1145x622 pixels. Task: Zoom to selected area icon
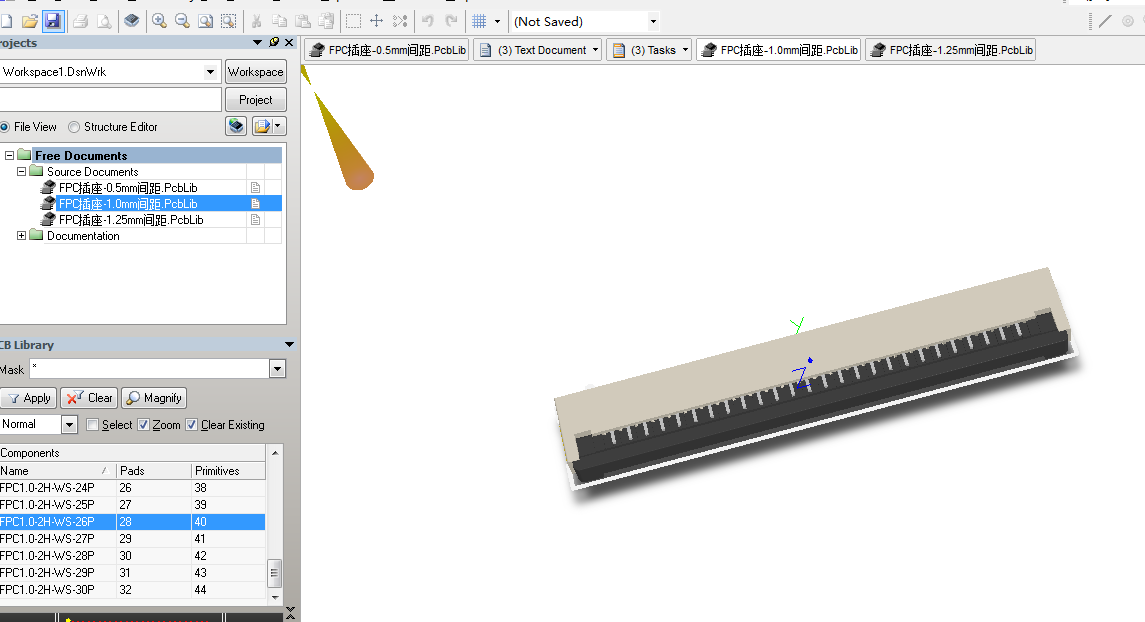coord(229,21)
